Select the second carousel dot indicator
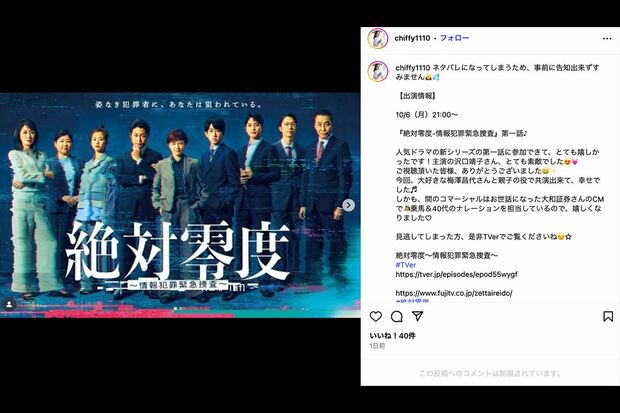 tap(181, 309)
